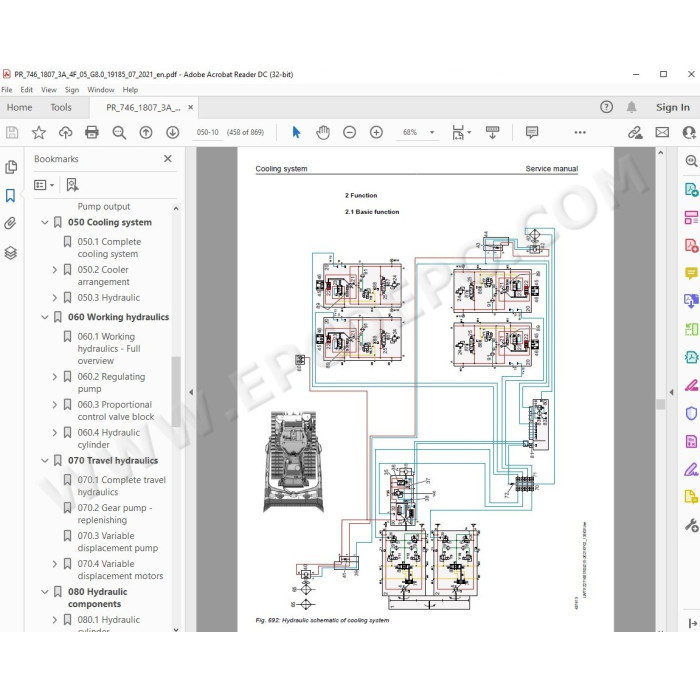Click the Sign In button

(x=672, y=107)
